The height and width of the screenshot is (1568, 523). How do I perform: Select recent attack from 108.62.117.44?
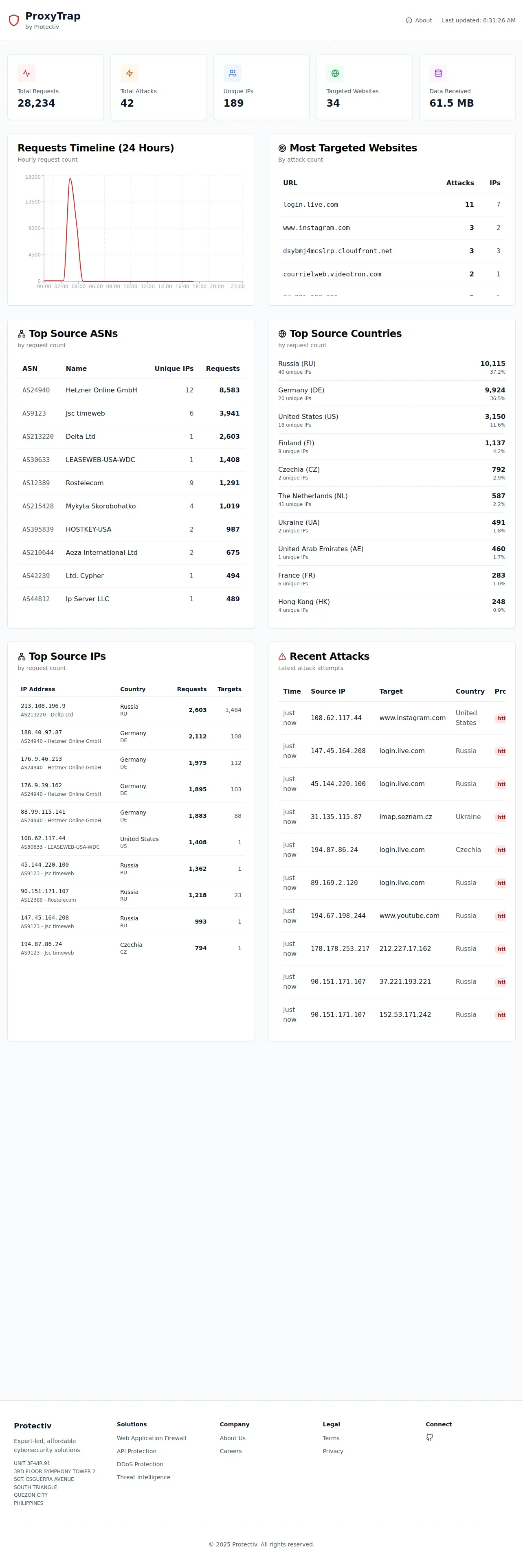point(391,718)
